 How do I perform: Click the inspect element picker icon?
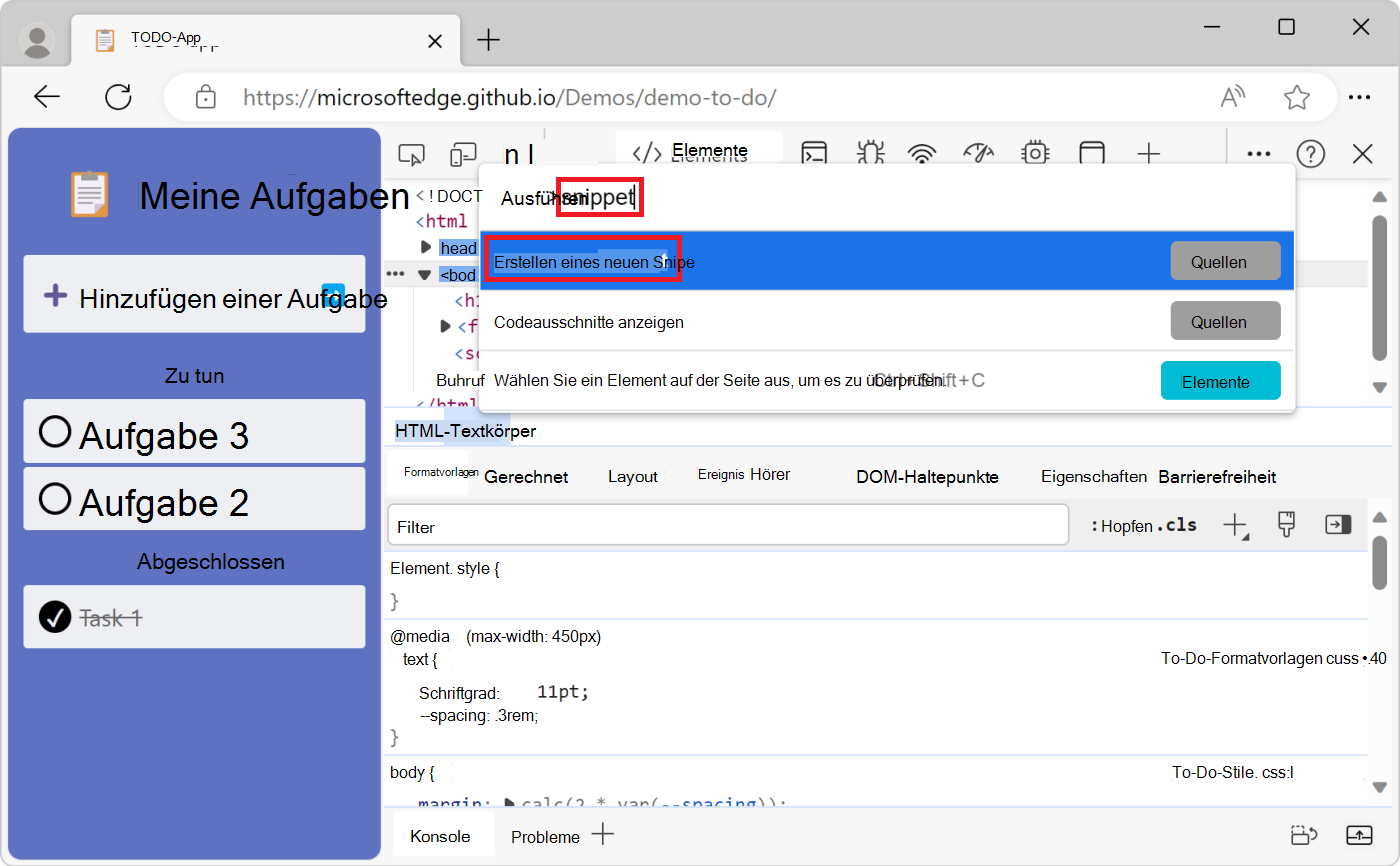click(411, 154)
